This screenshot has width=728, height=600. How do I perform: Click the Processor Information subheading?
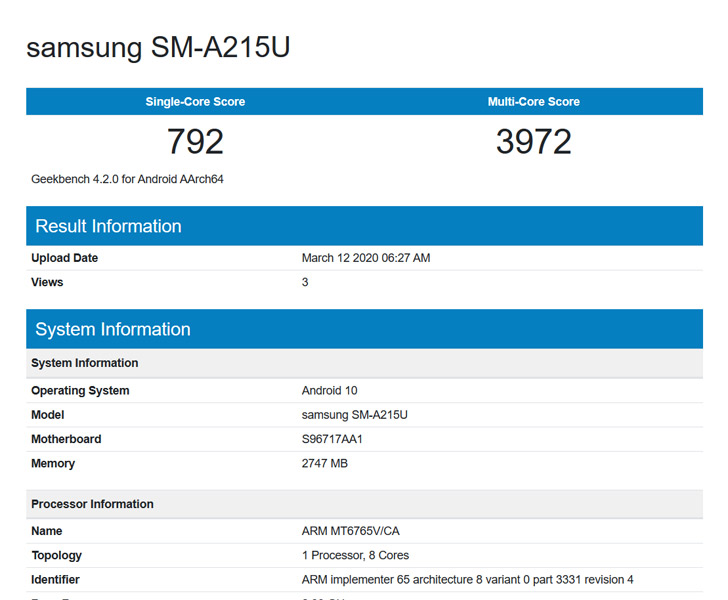click(92, 504)
